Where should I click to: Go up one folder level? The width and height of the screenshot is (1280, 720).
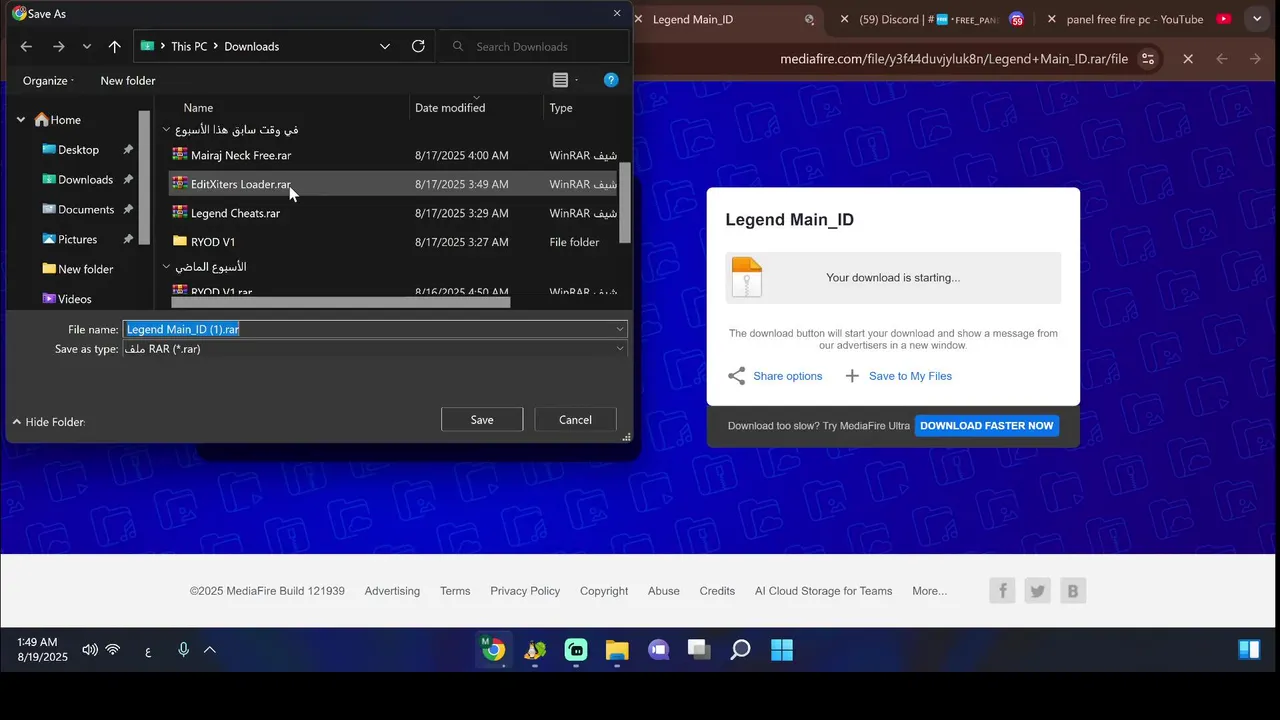pos(114,46)
